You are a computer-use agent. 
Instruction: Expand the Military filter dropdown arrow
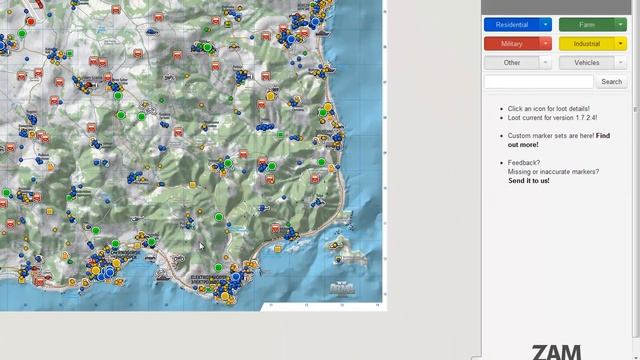[x=546, y=44]
